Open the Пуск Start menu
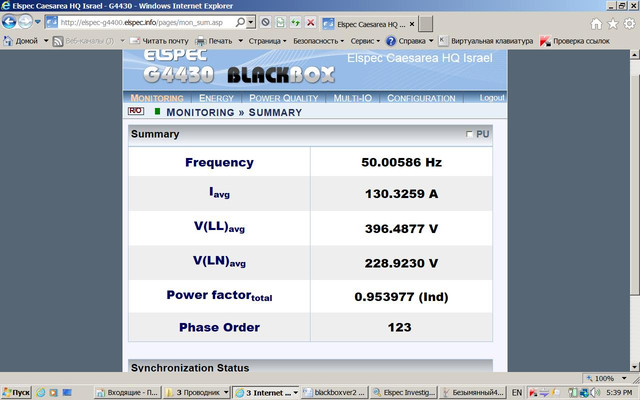 pyautogui.click(x=16, y=393)
